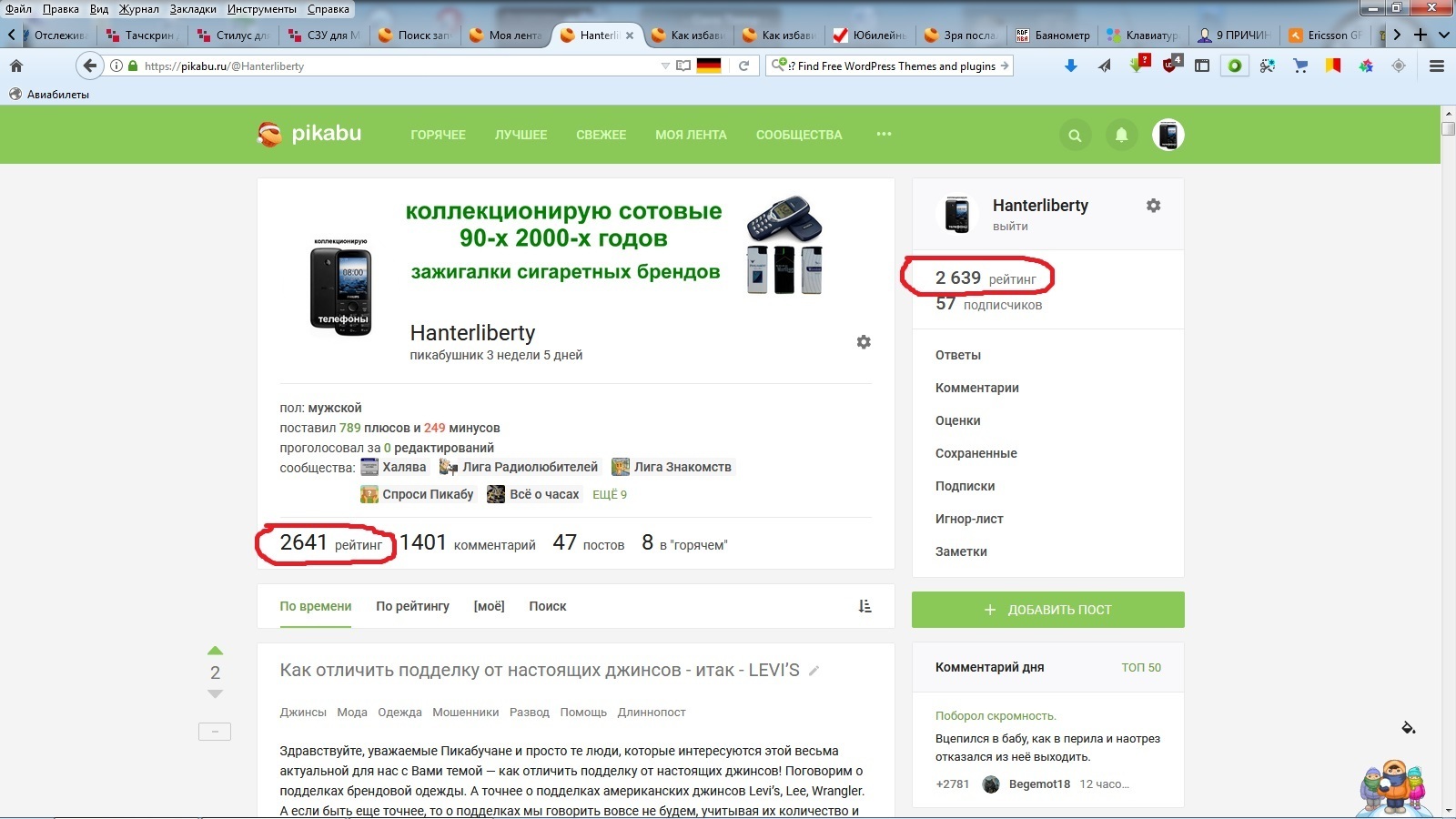Open account settings gear next to Hanterliberty sidebar
The image size is (1456, 819).
tap(1153, 206)
